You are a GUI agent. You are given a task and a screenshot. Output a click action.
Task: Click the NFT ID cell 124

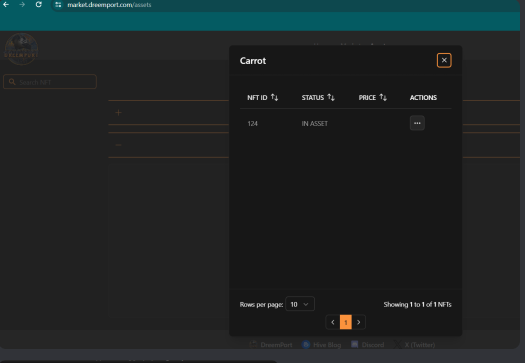pyautogui.click(x=252, y=124)
